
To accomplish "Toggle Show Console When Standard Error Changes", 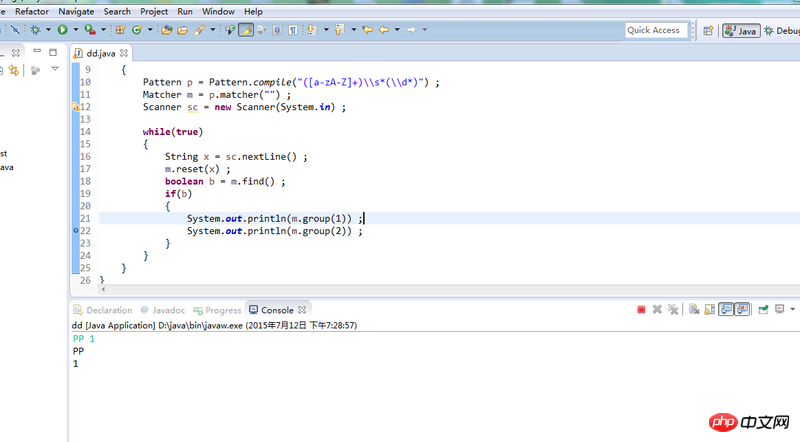I will [x=742, y=309].
